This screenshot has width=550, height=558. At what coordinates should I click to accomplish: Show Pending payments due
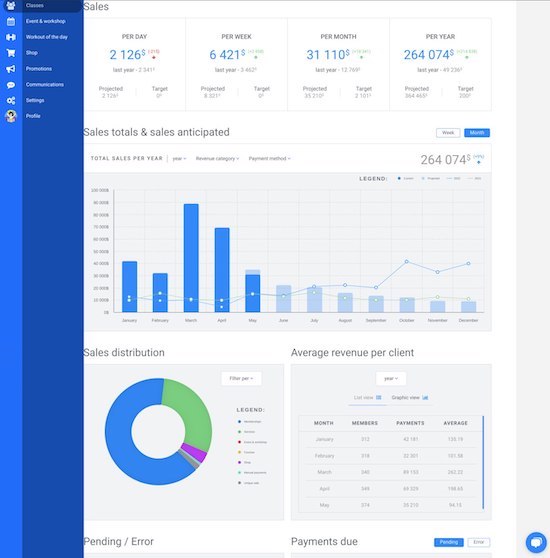coord(449,542)
